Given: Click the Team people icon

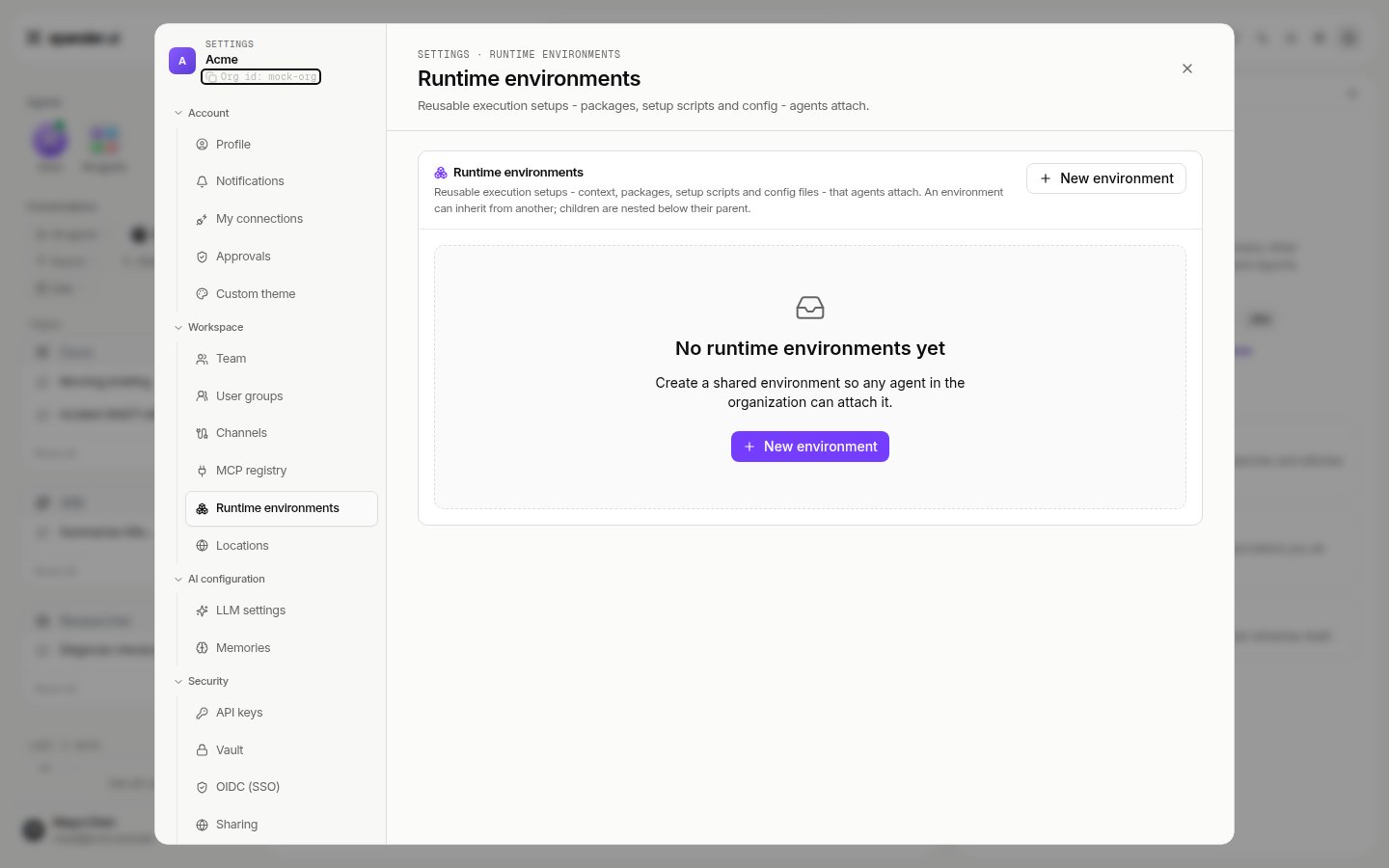Looking at the screenshot, I should point(202,359).
